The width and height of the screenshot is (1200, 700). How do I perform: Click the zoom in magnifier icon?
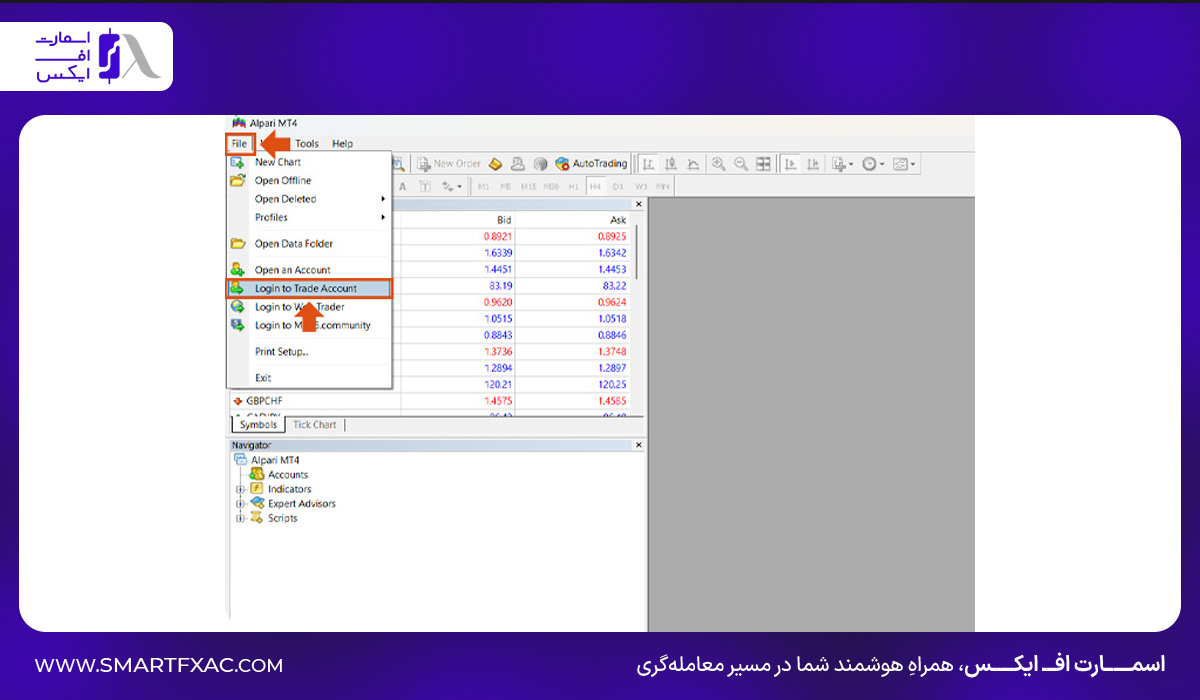(x=718, y=164)
